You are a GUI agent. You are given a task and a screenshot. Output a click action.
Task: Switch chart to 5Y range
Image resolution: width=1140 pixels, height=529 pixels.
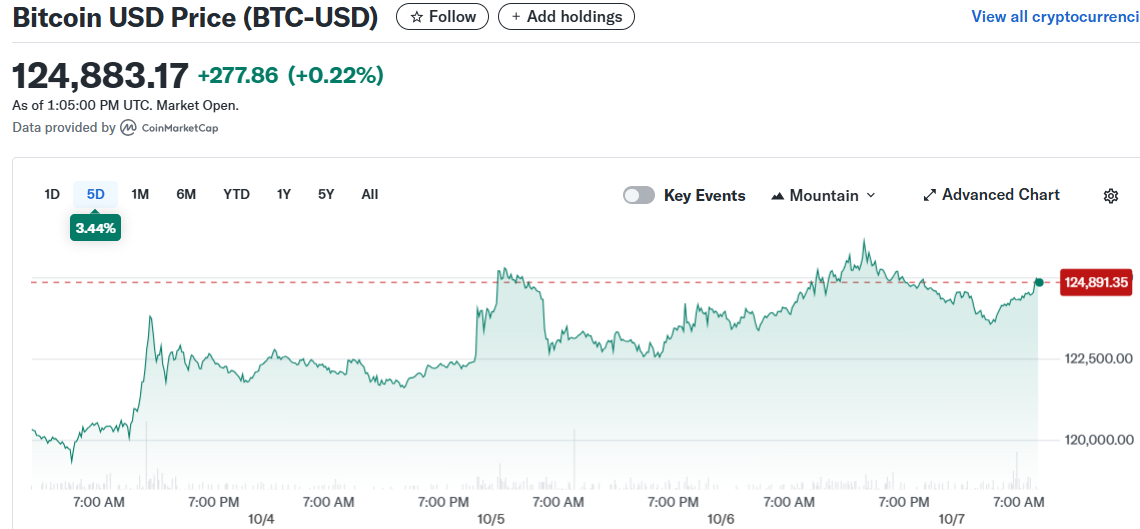point(326,194)
